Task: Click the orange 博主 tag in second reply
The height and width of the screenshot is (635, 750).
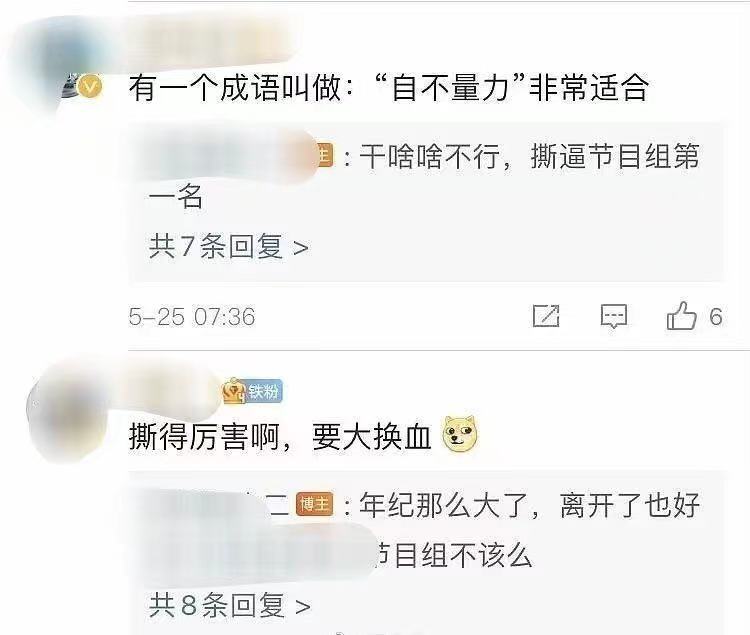Action: [x=314, y=504]
